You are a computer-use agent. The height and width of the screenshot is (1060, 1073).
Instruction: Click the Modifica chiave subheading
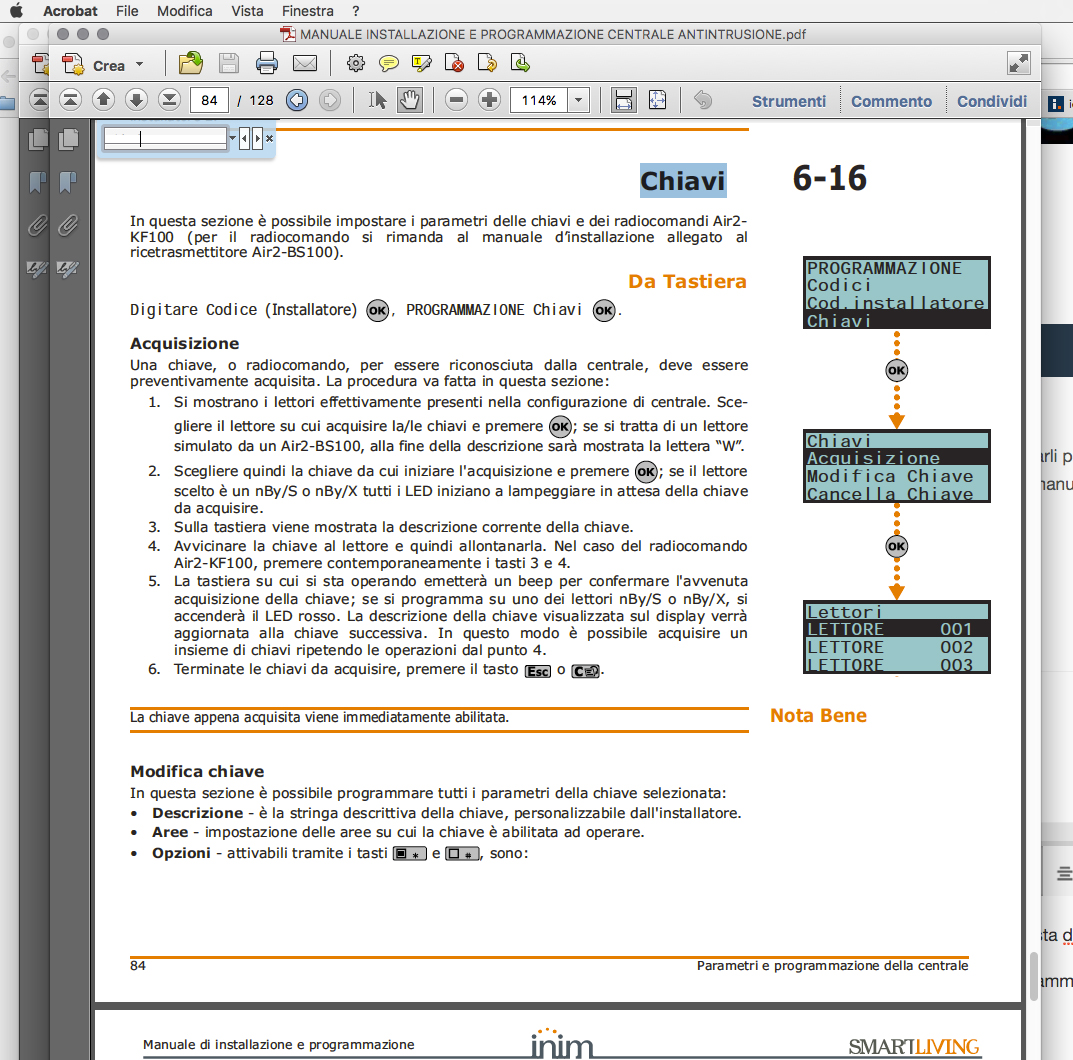(x=197, y=771)
